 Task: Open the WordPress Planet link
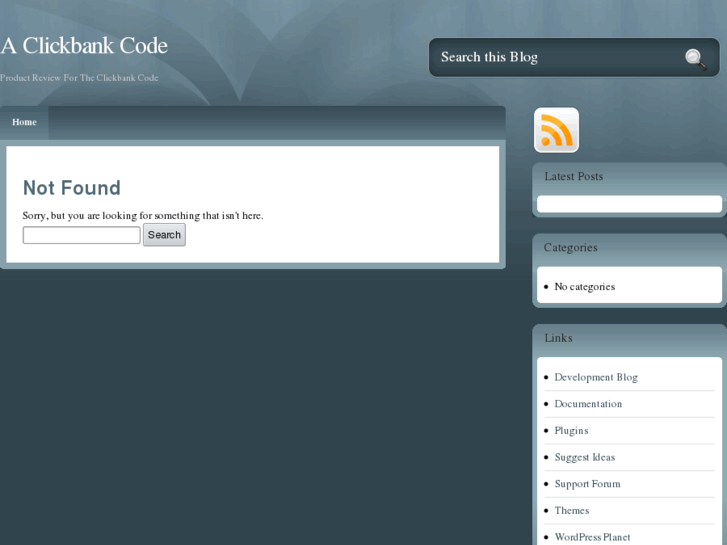click(592, 537)
